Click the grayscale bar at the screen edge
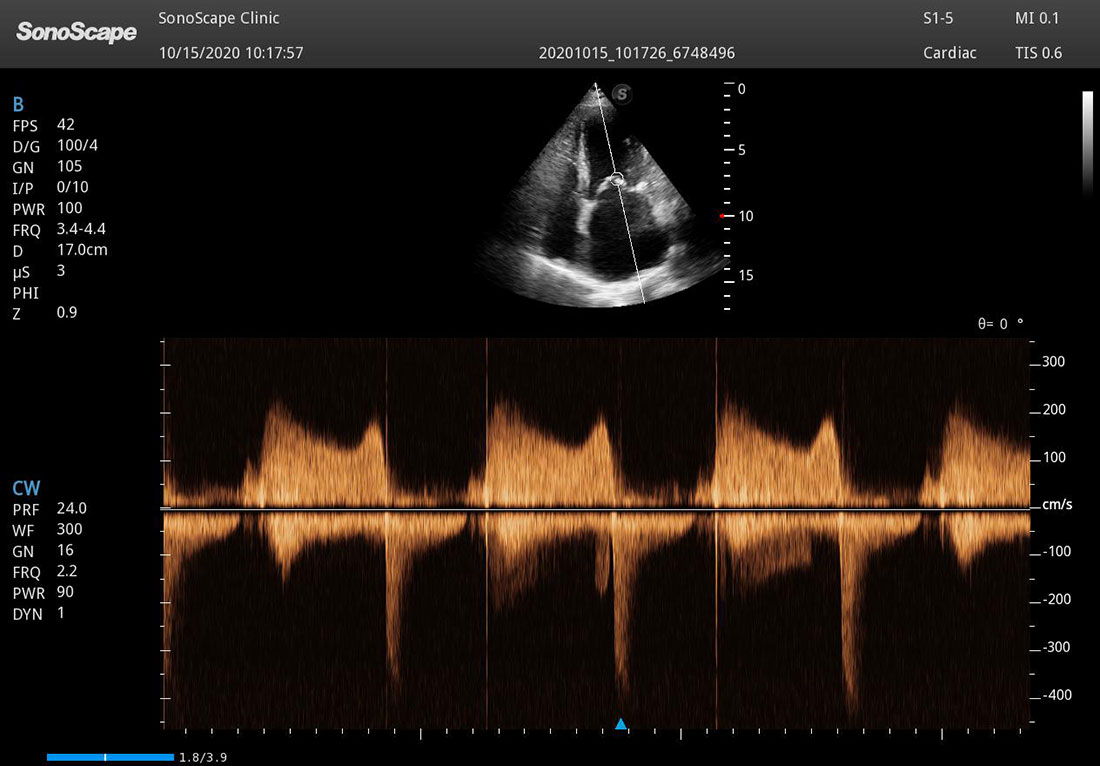The width and height of the screenshot is (1100, 766). coord(1087,144)
